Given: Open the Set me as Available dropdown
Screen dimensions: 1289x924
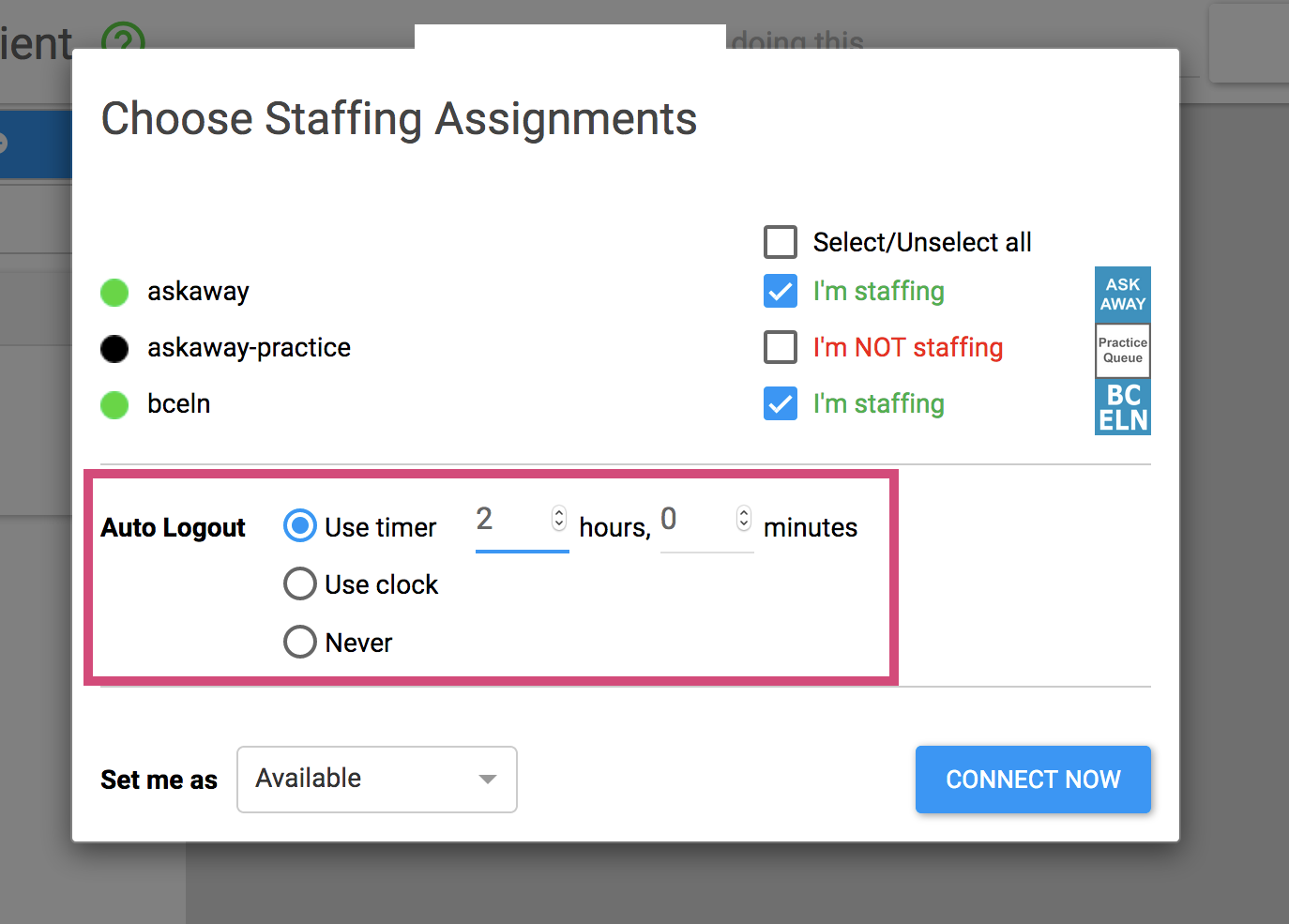Looking at the screenshot, I should (x=377, y=779).
